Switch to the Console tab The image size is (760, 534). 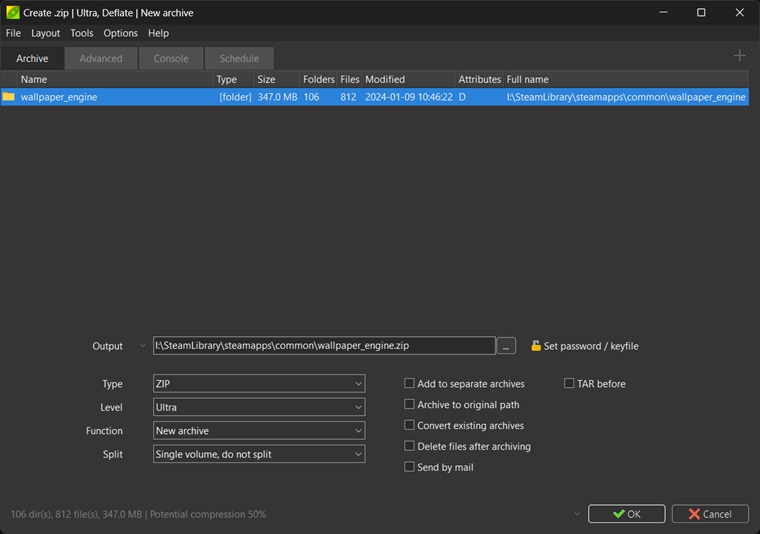pos(171,59)
